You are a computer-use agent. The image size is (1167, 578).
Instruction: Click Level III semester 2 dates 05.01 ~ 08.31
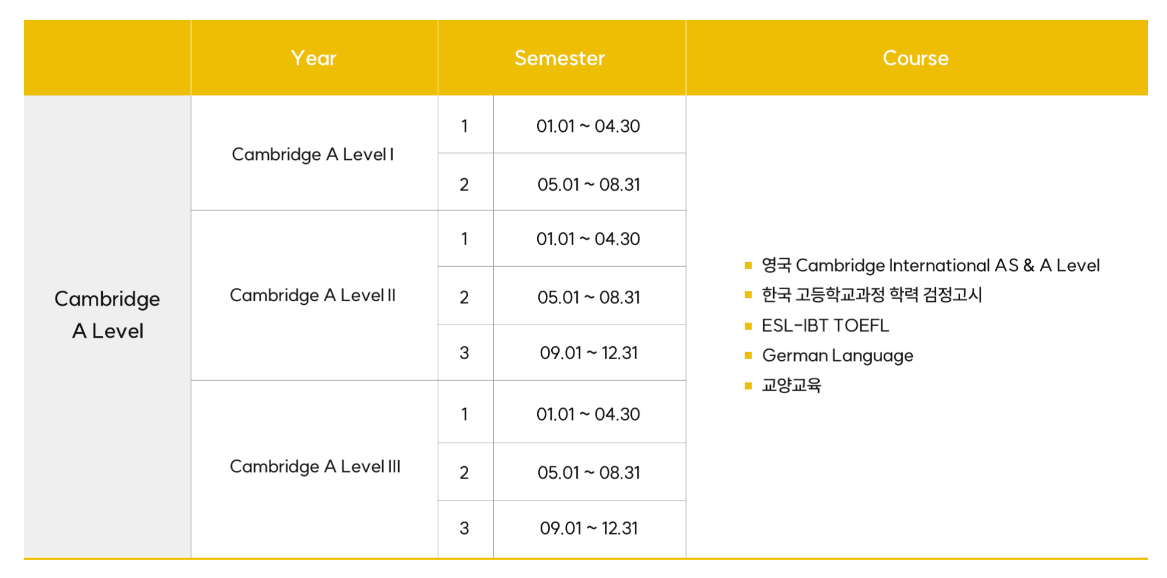pyautogui.click(x=588, y=472)
